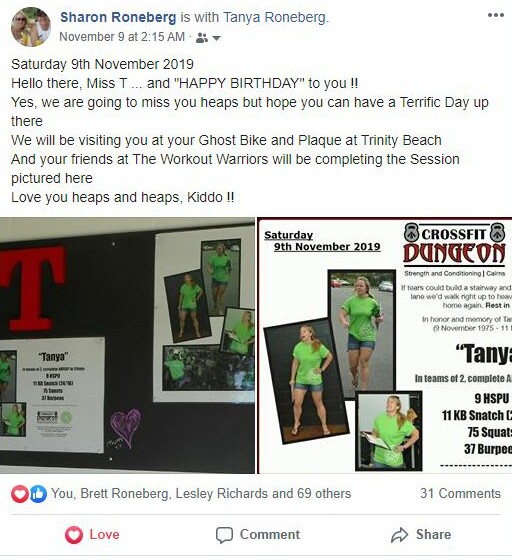Screen dimensions: 512x560
Task: Open the three-dot post options menu
Action: point(496,15)
